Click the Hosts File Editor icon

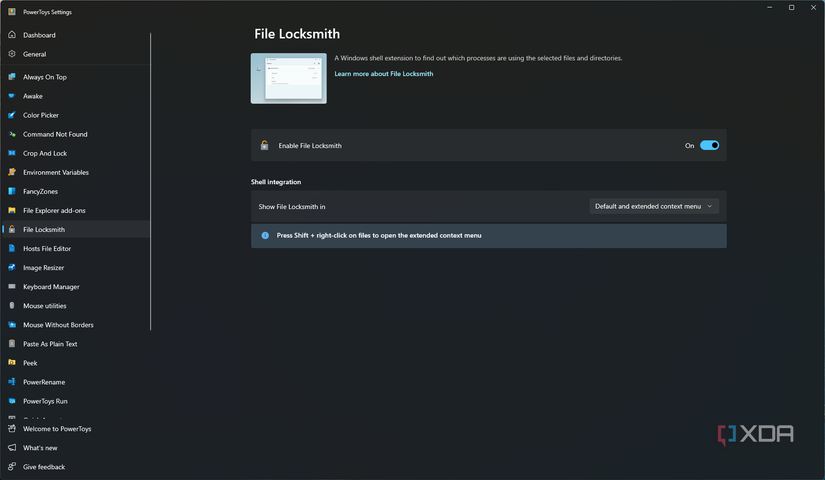tap(12, 248)
